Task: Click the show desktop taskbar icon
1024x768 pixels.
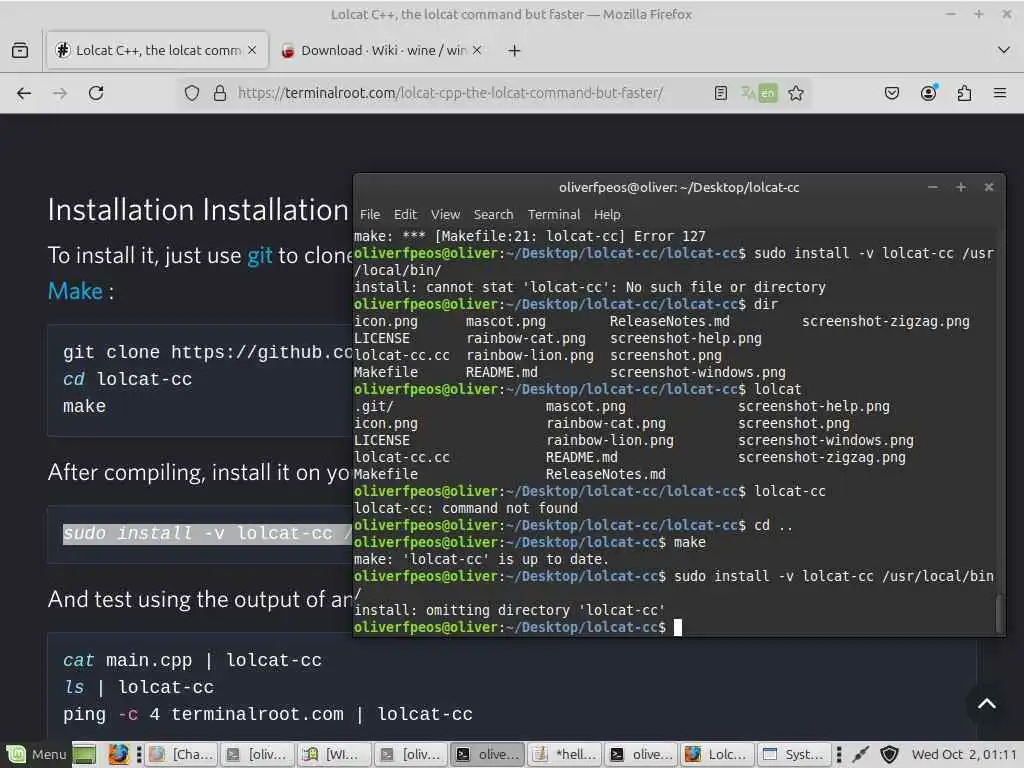Action: click(x=84, y=754)
